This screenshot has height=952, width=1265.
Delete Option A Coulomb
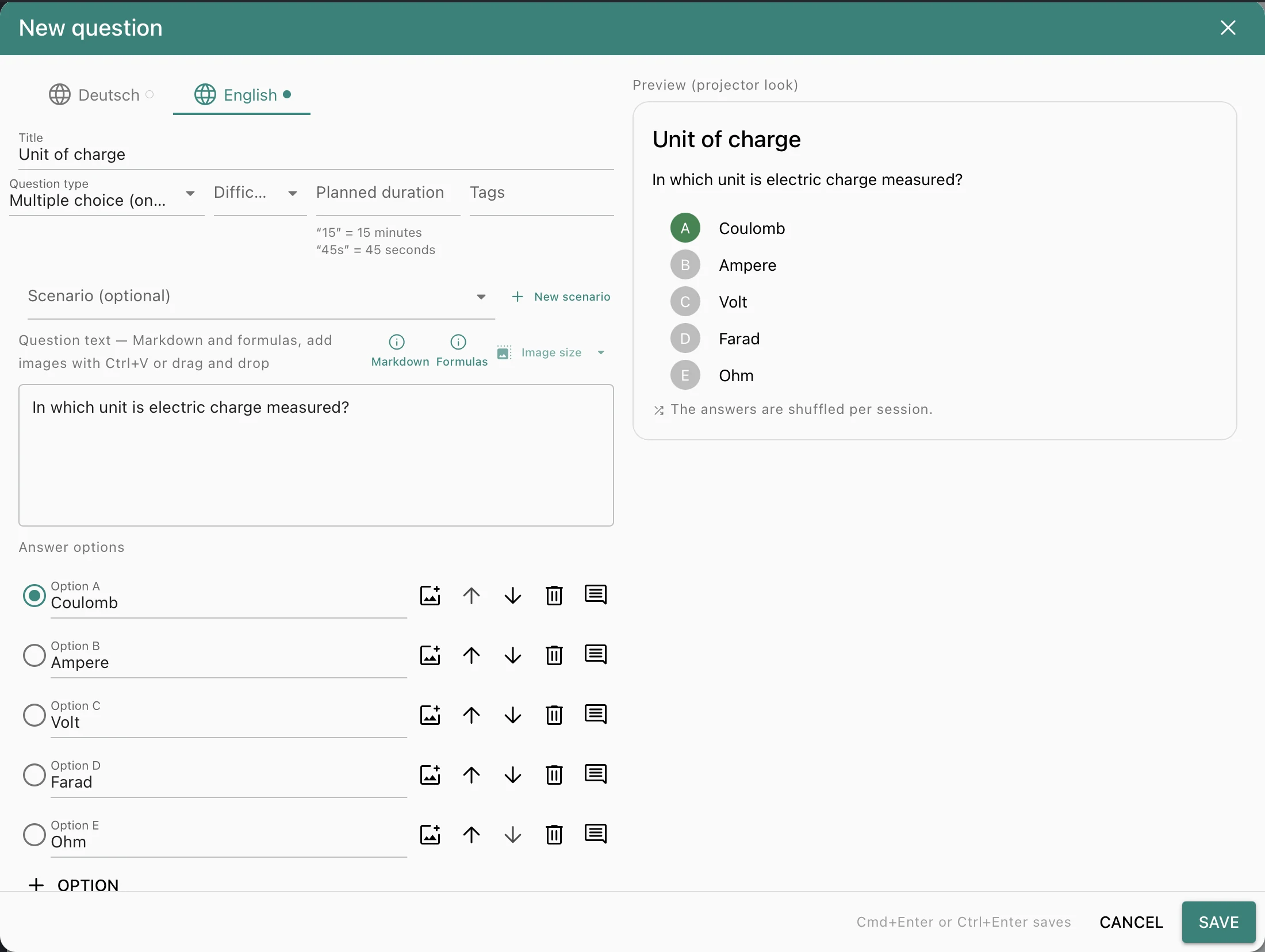click(554, 596)
